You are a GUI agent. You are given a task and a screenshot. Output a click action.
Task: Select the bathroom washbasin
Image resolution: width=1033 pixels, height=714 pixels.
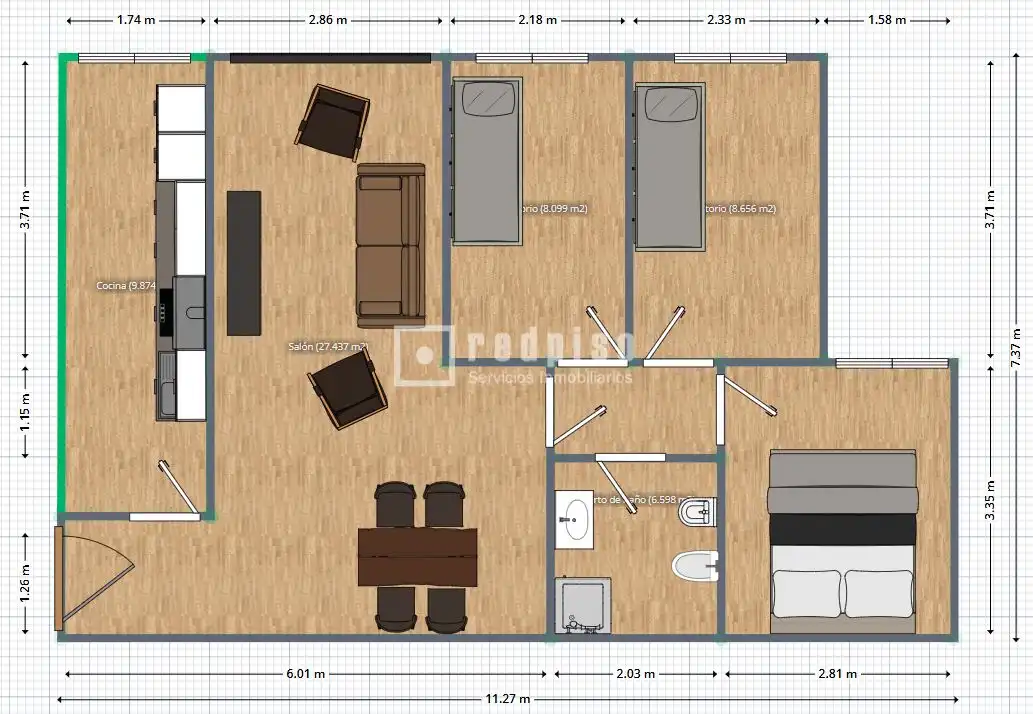tap(574, 520)
